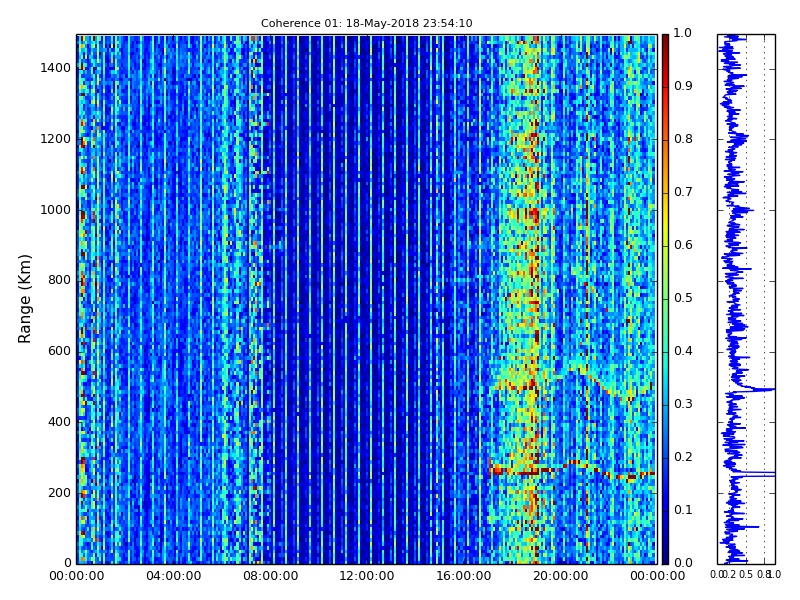Click the colorbar 0.4 label

(683, 351)
